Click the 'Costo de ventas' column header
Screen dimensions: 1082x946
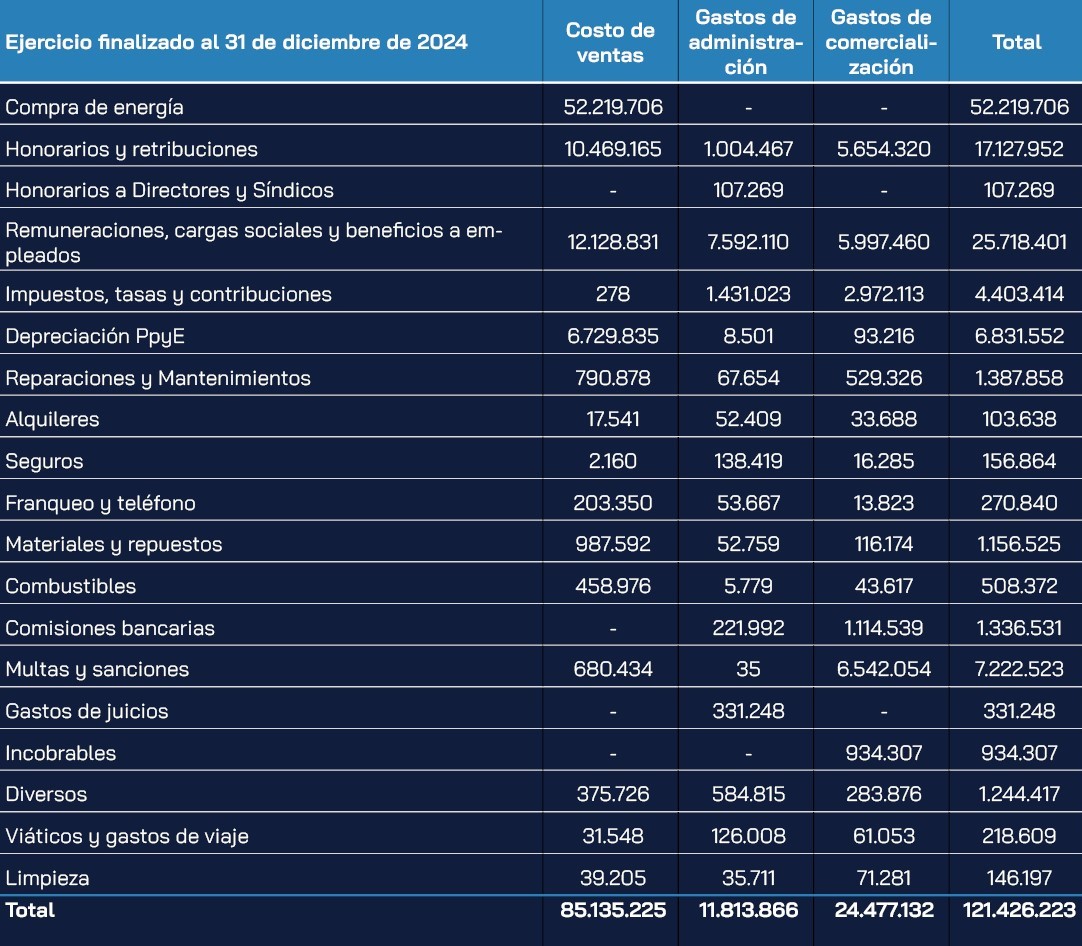tap(610, 42)
